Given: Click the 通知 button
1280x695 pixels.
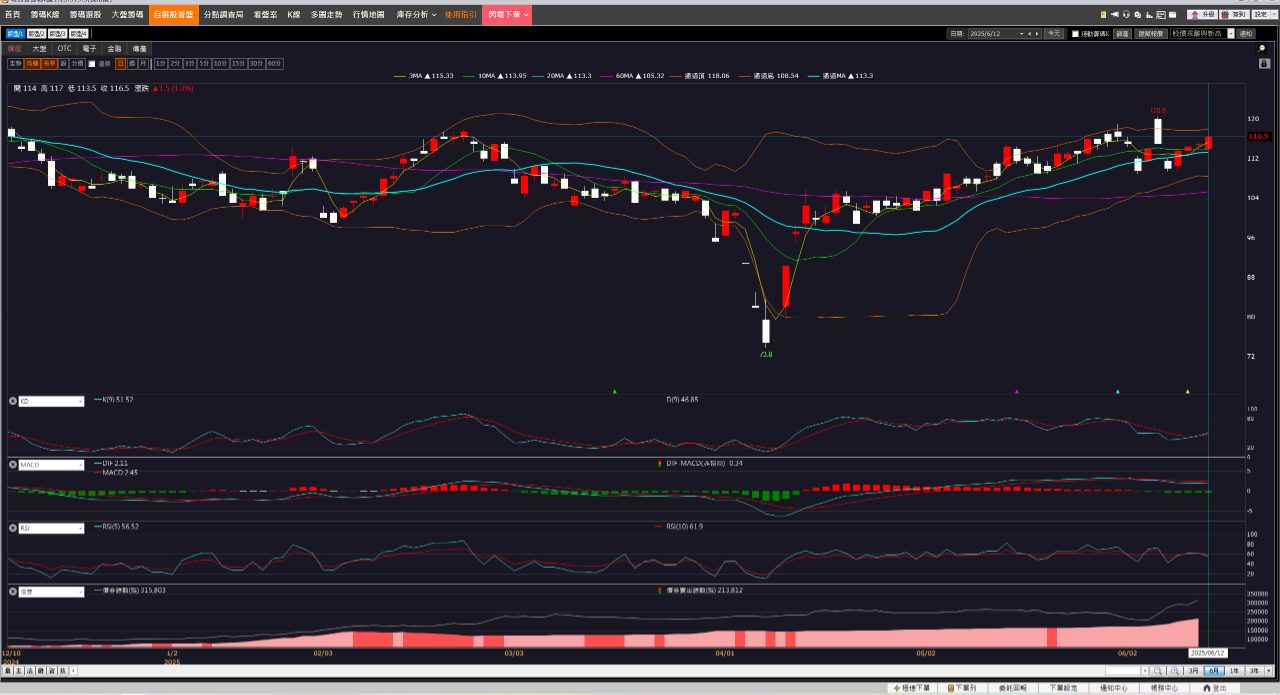Looking at the screenshot, I should [x=1245, y=34].
